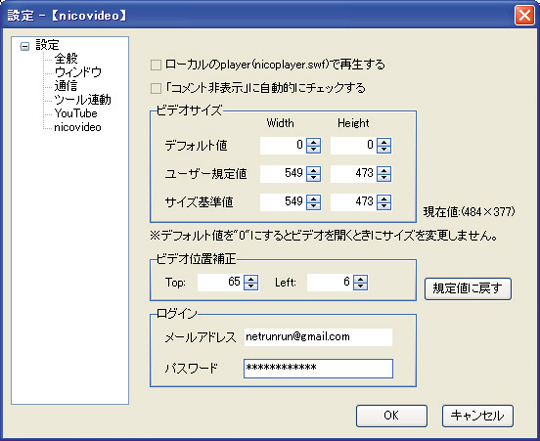The width and height of the screenshot is (540, 441).
Task: Increase ユーザー規定値 Width spinner up
Action: pyautogui.click(x=313, y=170)
